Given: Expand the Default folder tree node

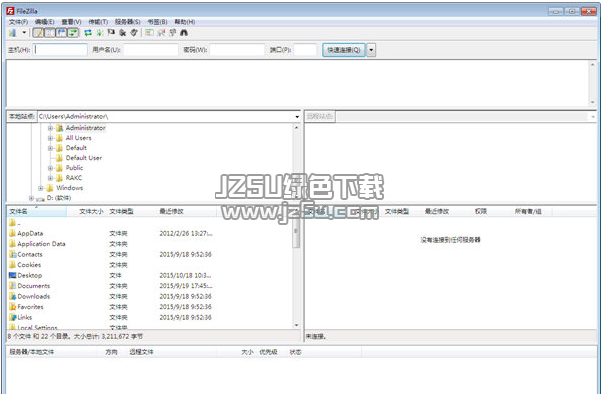Looking at the screenshot, I should point(50,148).
